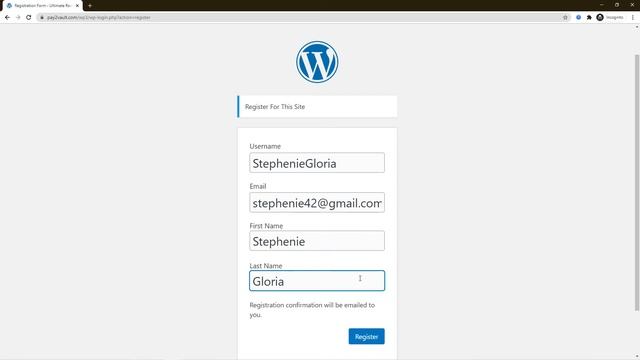
Task: Focus the Username field with StephenieGloria
Action: coord(317,163)
